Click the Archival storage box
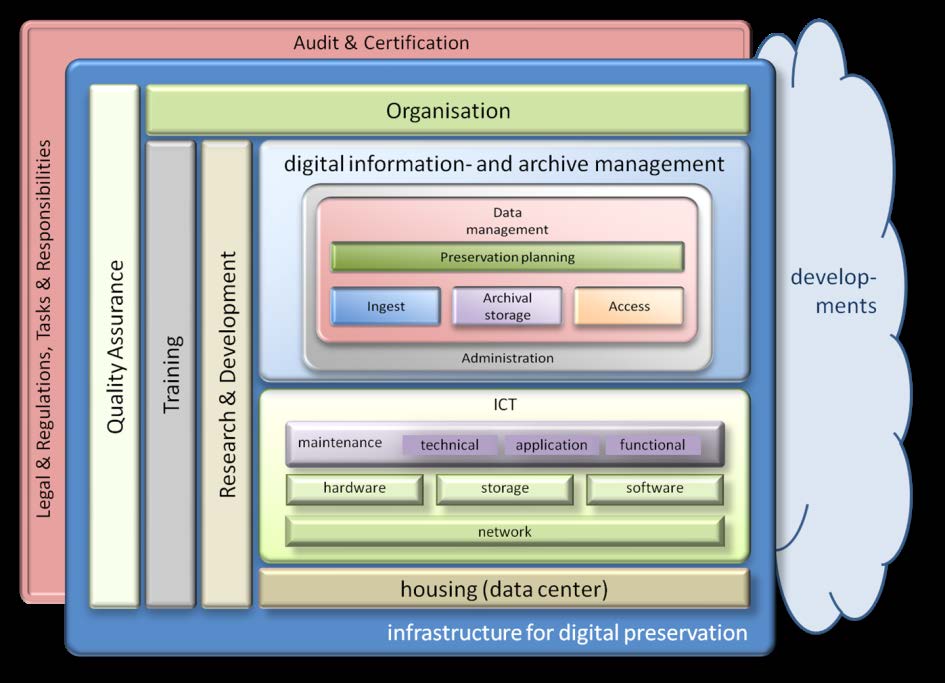Viewport: 945px width, 683px height. (507, 306)
